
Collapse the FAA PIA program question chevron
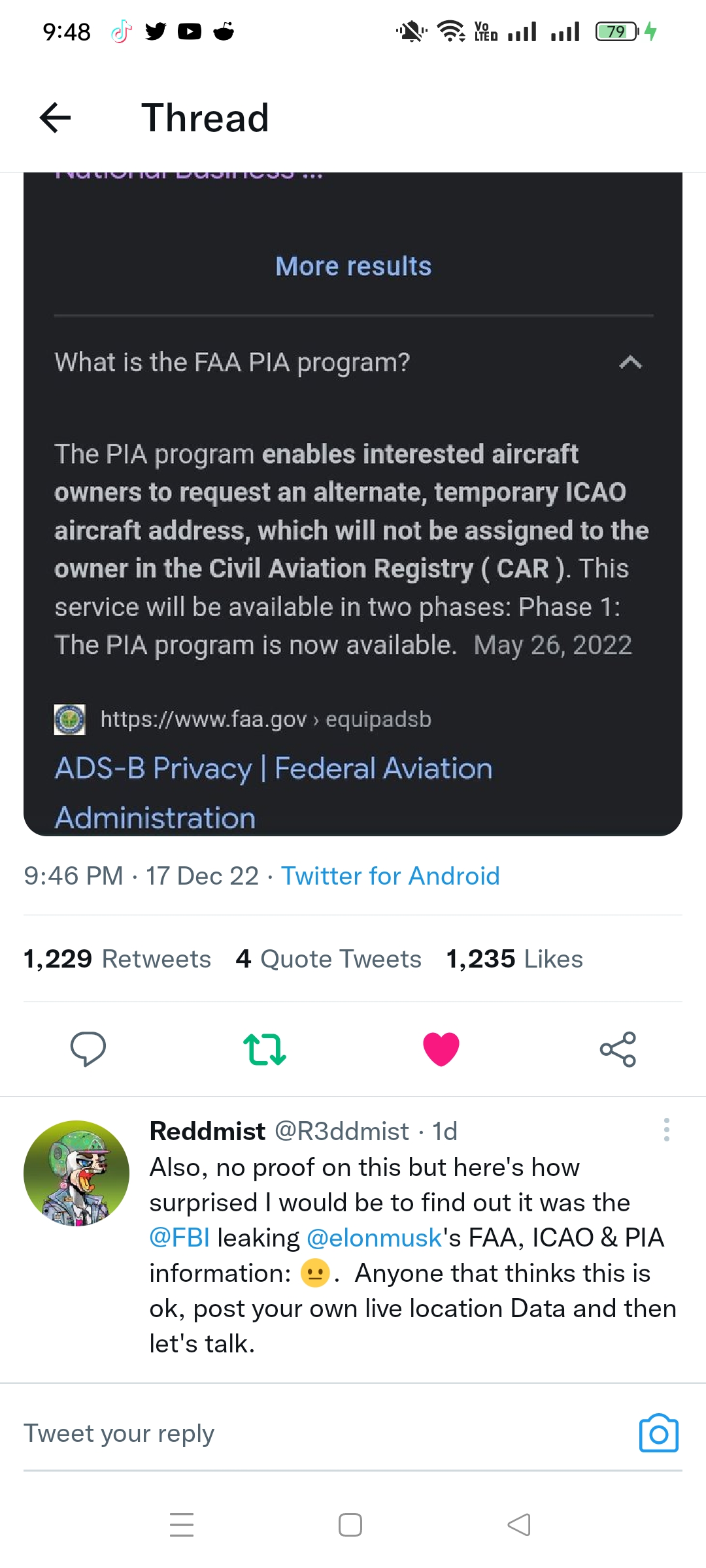pyautogui.click(x=630, y=362)
